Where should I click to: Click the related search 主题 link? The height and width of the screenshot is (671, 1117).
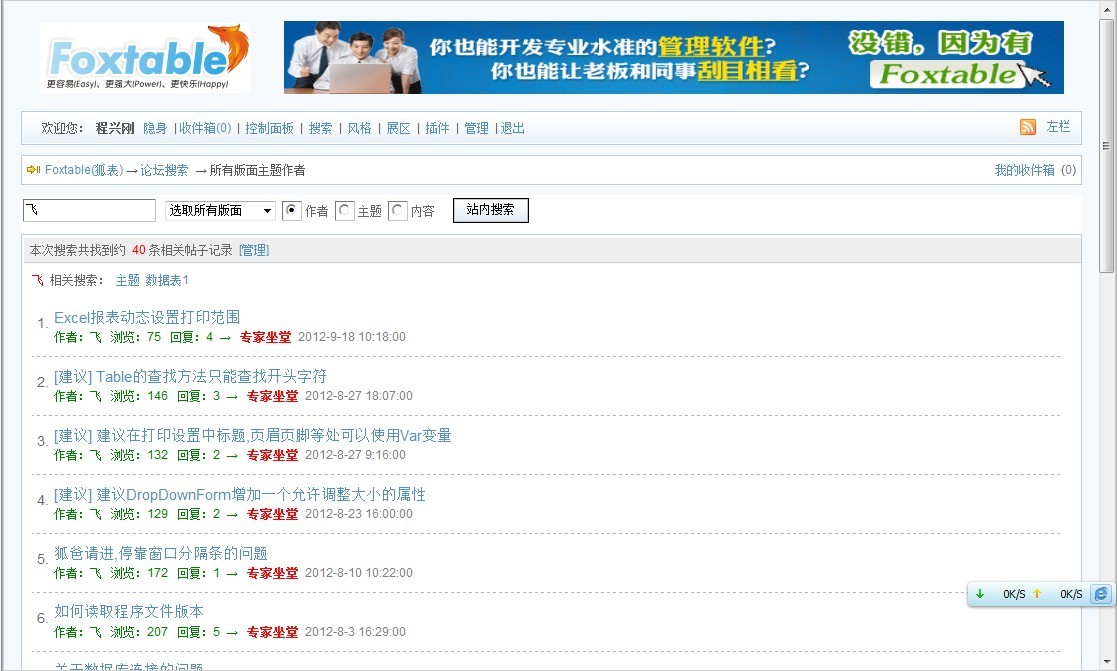[x=128, y=281]
